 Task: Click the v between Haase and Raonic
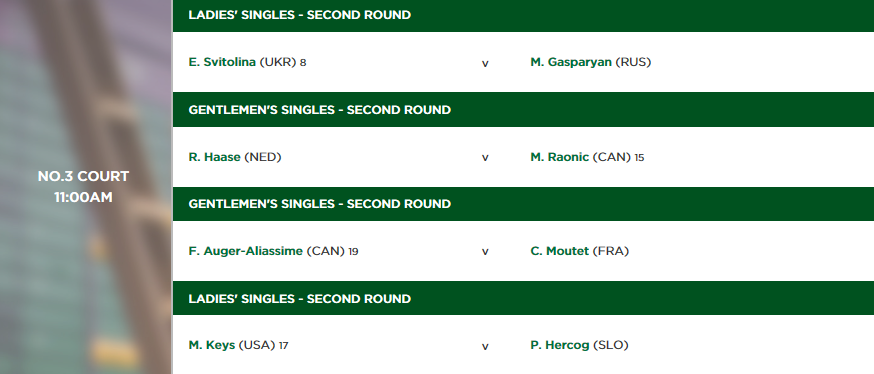(485, 158)
